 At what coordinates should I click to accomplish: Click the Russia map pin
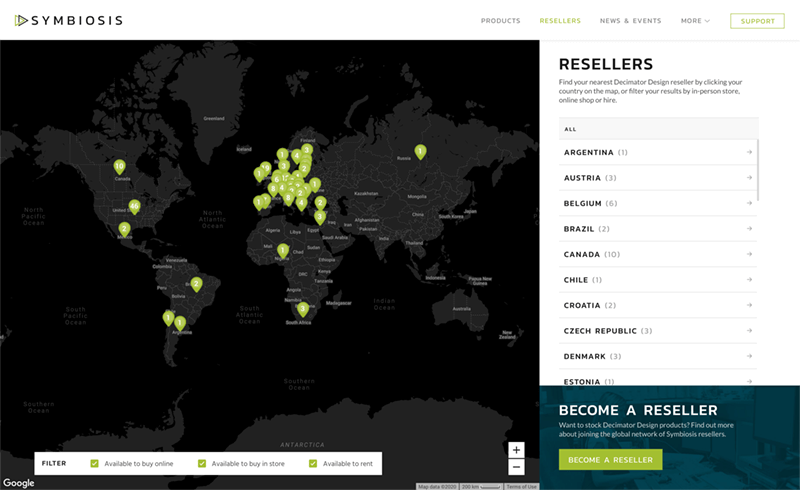tap(420, 152)
